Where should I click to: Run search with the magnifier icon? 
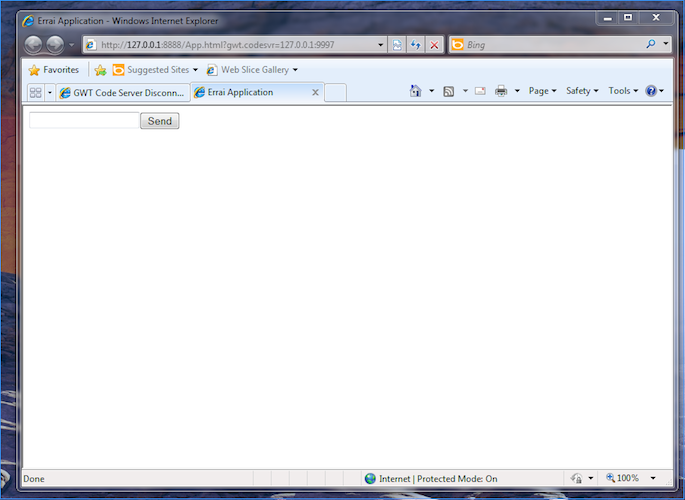651,44
